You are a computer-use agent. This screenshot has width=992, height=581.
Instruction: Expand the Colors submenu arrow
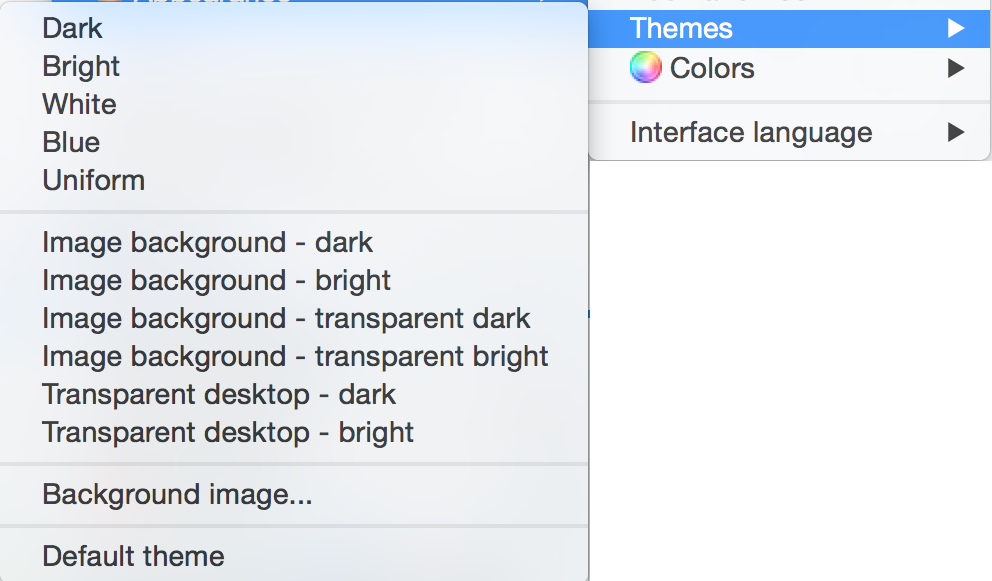click(955, 68)
